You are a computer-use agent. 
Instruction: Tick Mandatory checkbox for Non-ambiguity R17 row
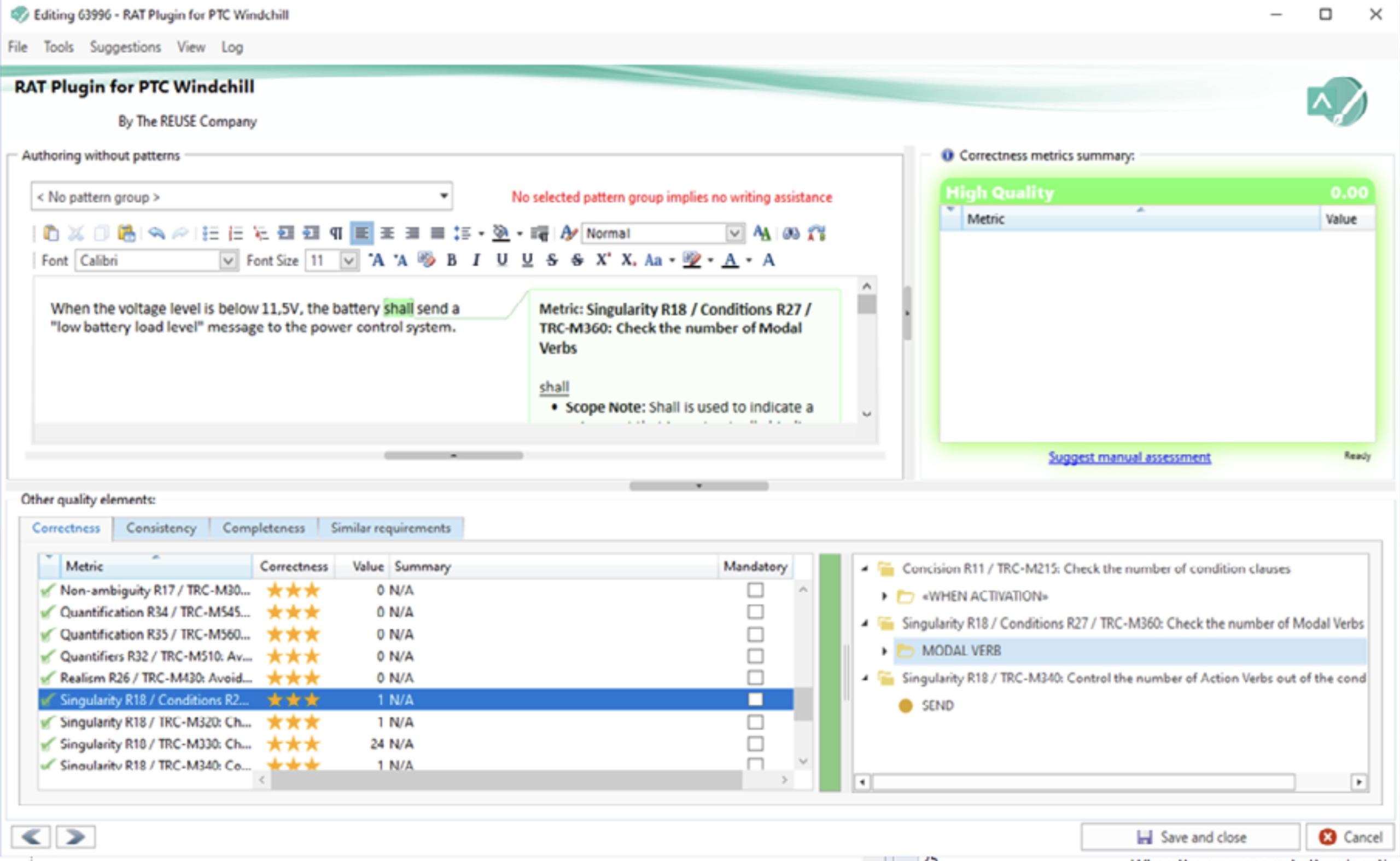[755, 590]
